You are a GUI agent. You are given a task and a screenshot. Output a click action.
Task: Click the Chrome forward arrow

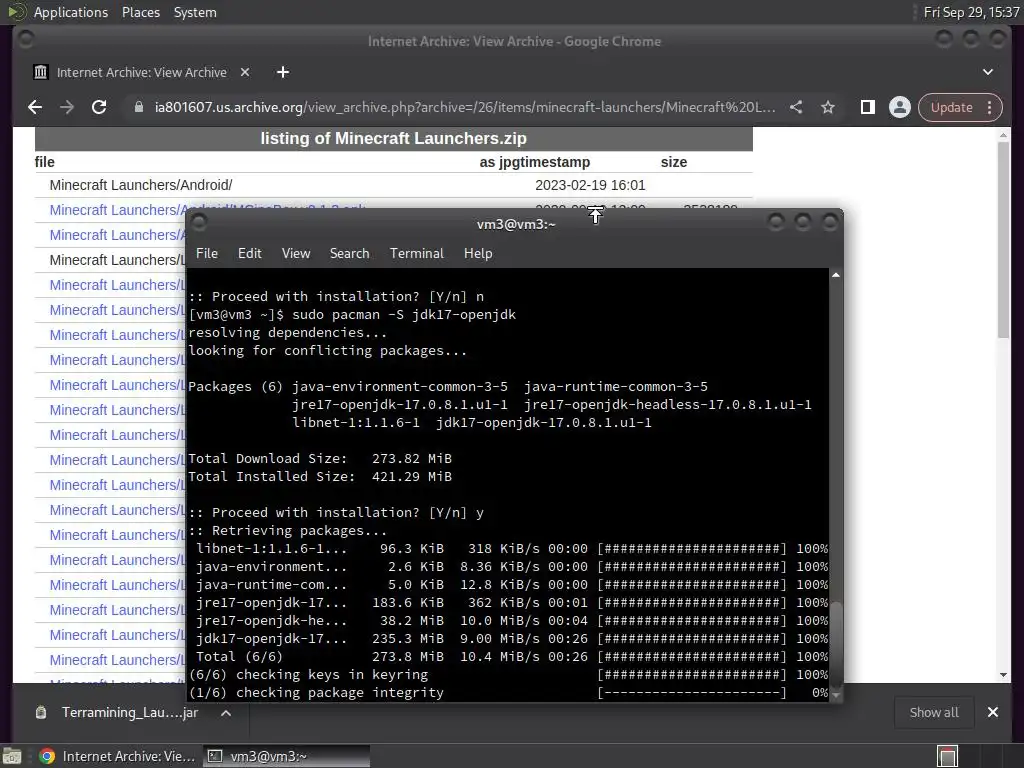pyautogui.click(x=67, y=107)
